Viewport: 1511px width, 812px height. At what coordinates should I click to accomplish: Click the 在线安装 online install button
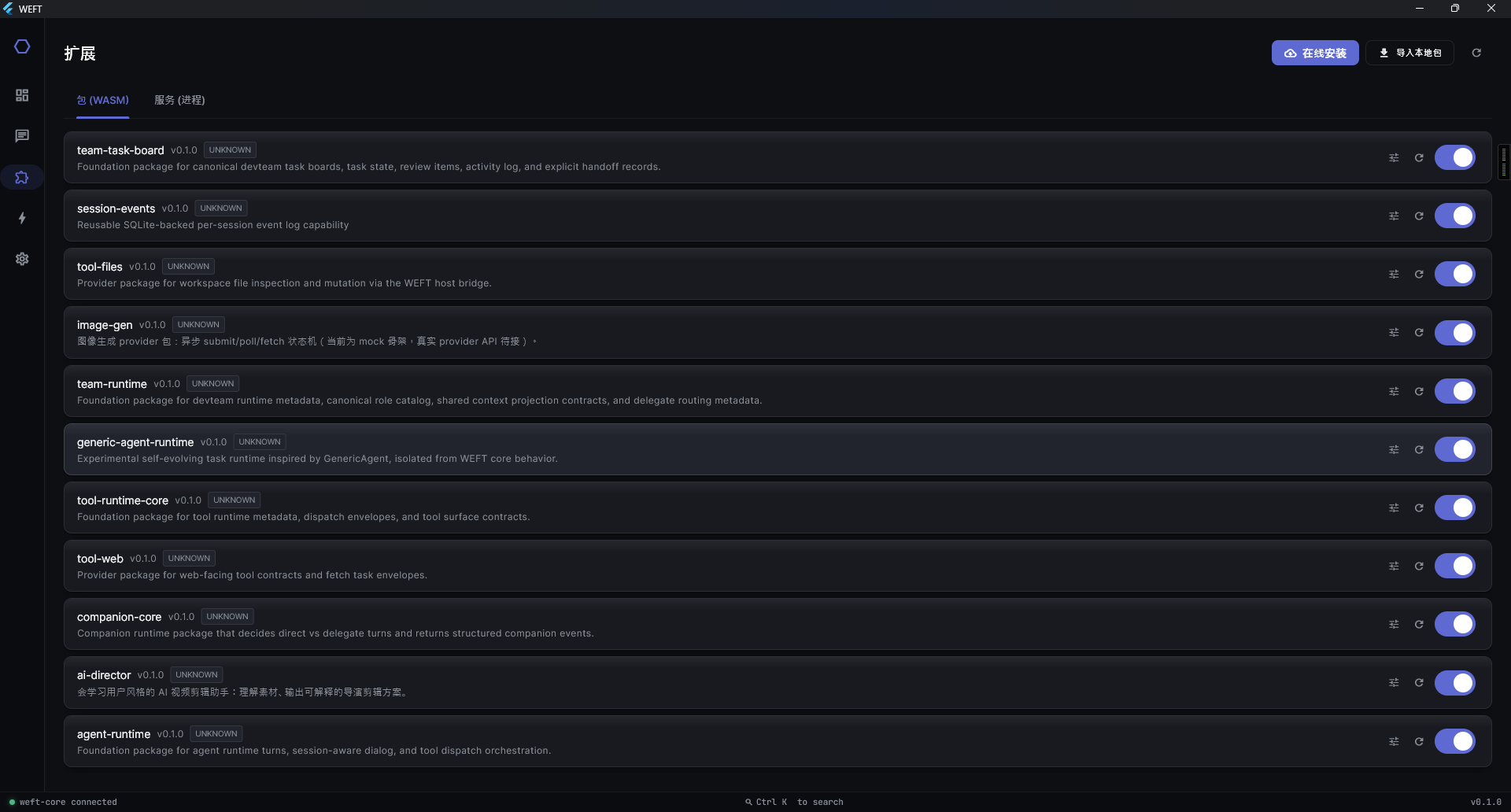(x=1315, y=53)
